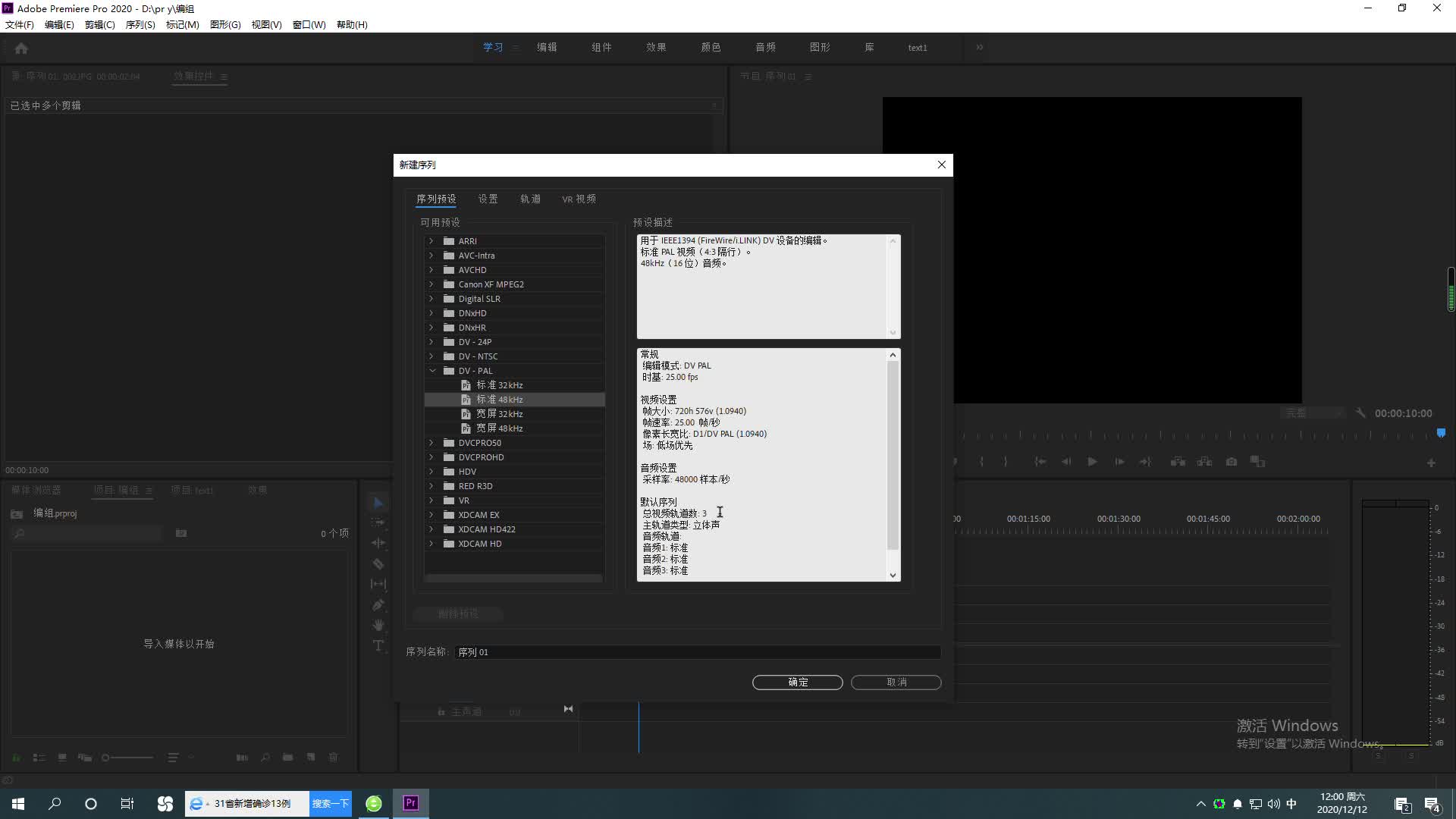
Task: Expand the HDV preset folder
Action: point(431,472)
